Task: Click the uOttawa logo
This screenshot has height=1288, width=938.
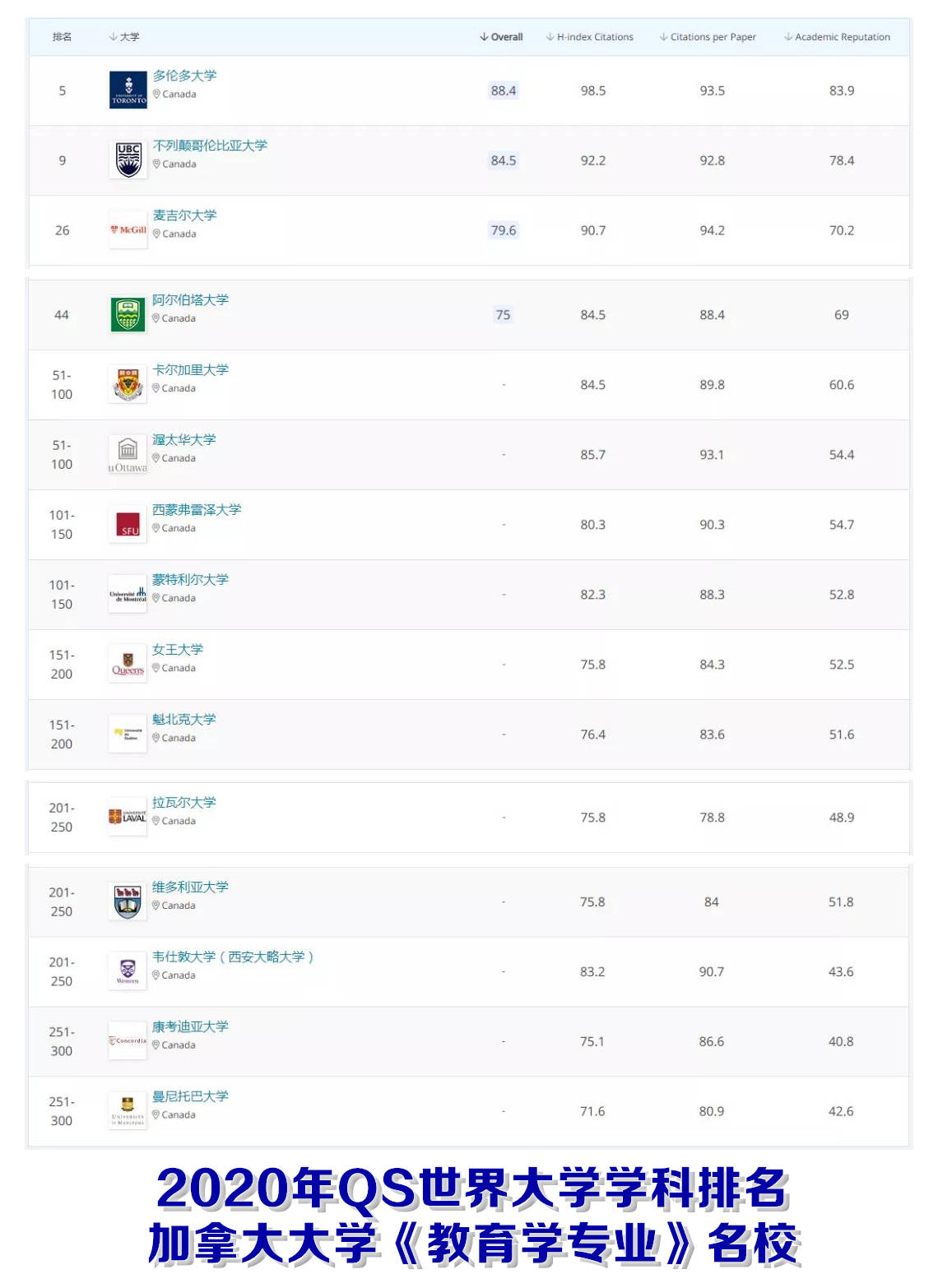Action: click(x=128, y=455)
